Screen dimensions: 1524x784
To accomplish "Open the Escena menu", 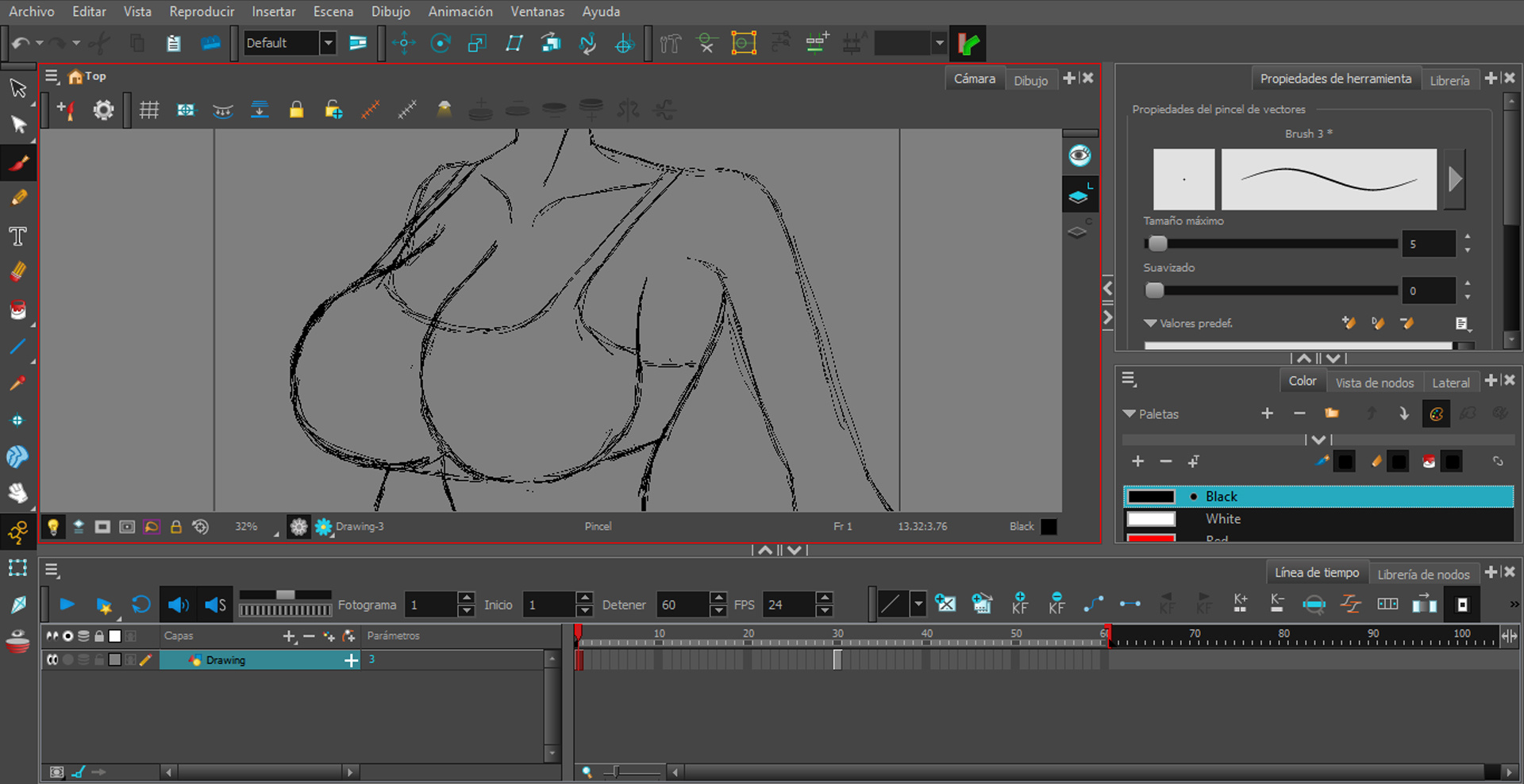I will tap(333, 11).
